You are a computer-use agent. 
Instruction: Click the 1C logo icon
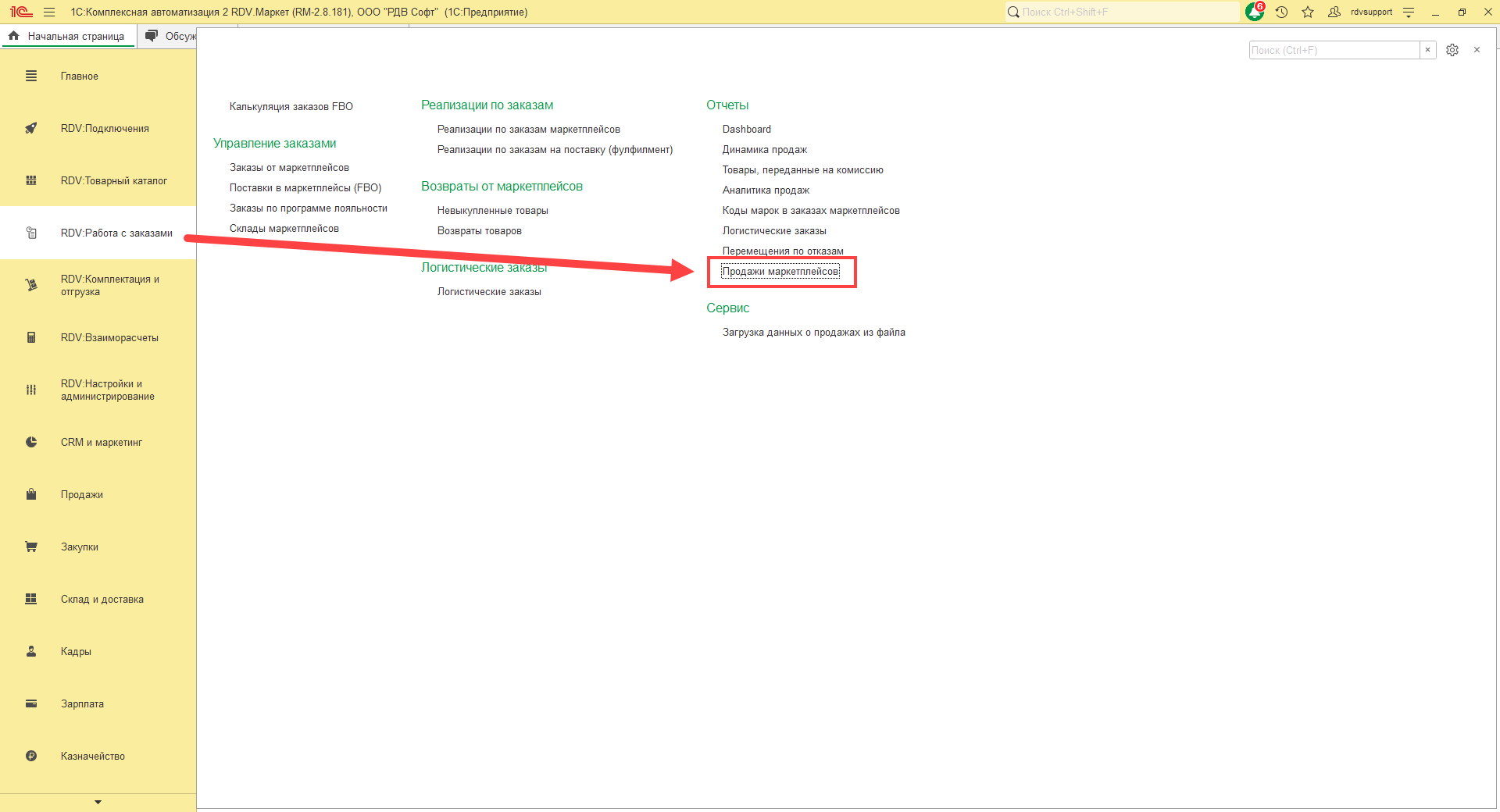(21, 12)
